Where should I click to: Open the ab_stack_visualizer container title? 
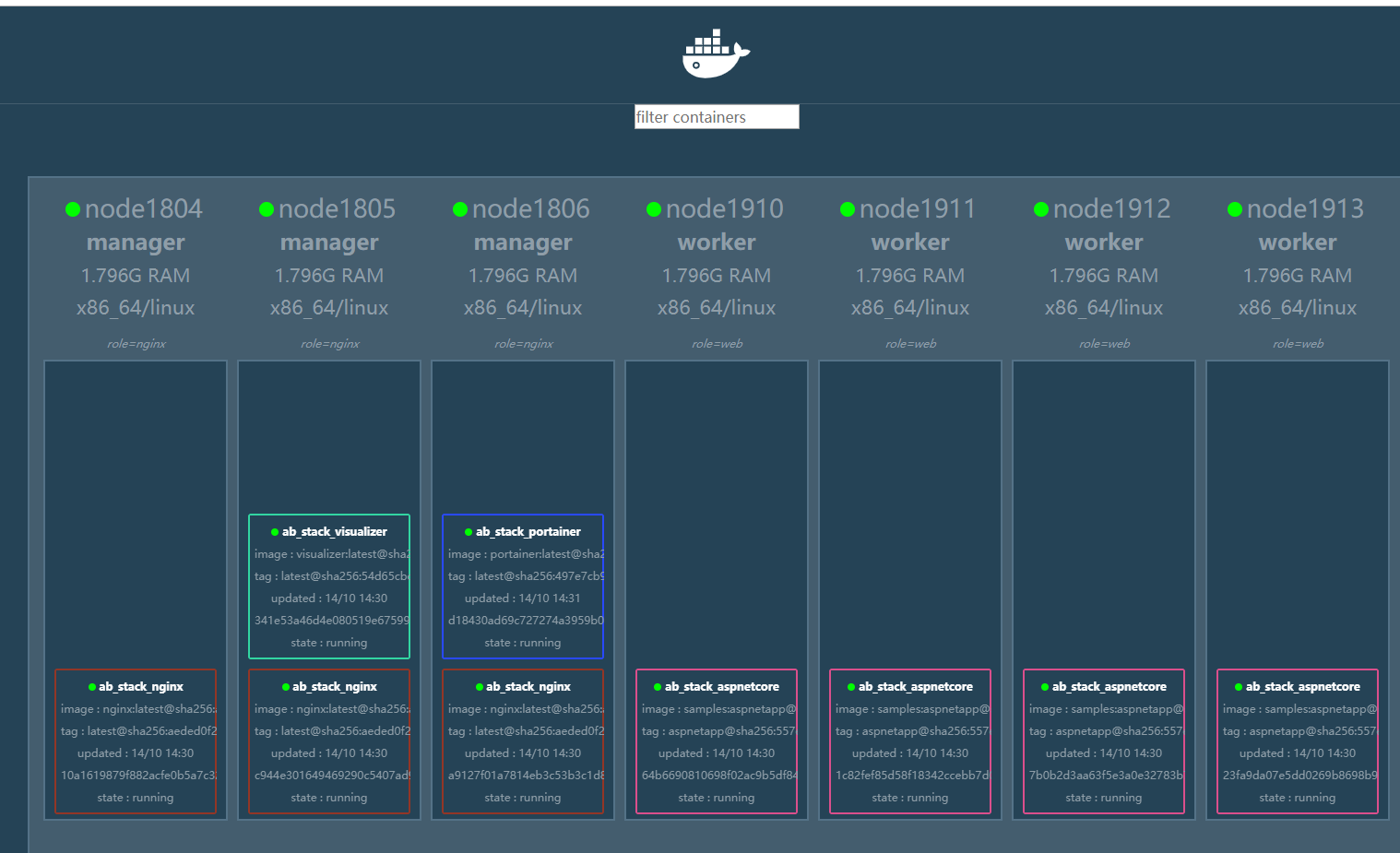point(335,532)
